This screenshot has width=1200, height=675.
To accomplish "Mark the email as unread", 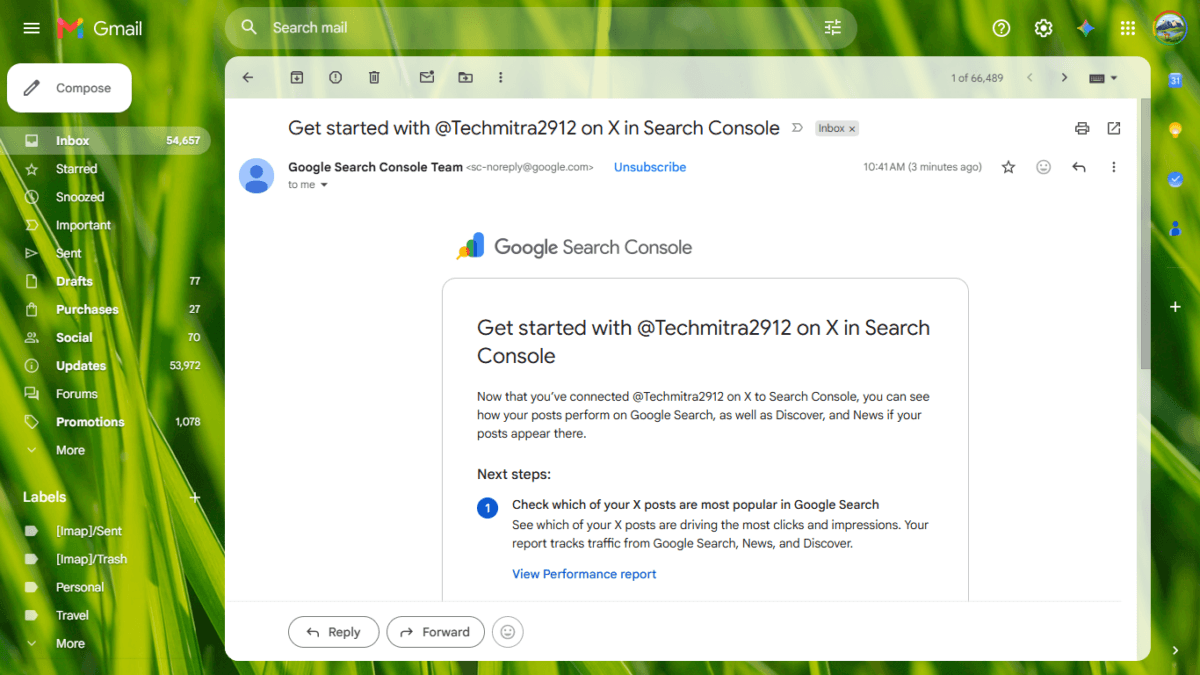I will point(427,77).
